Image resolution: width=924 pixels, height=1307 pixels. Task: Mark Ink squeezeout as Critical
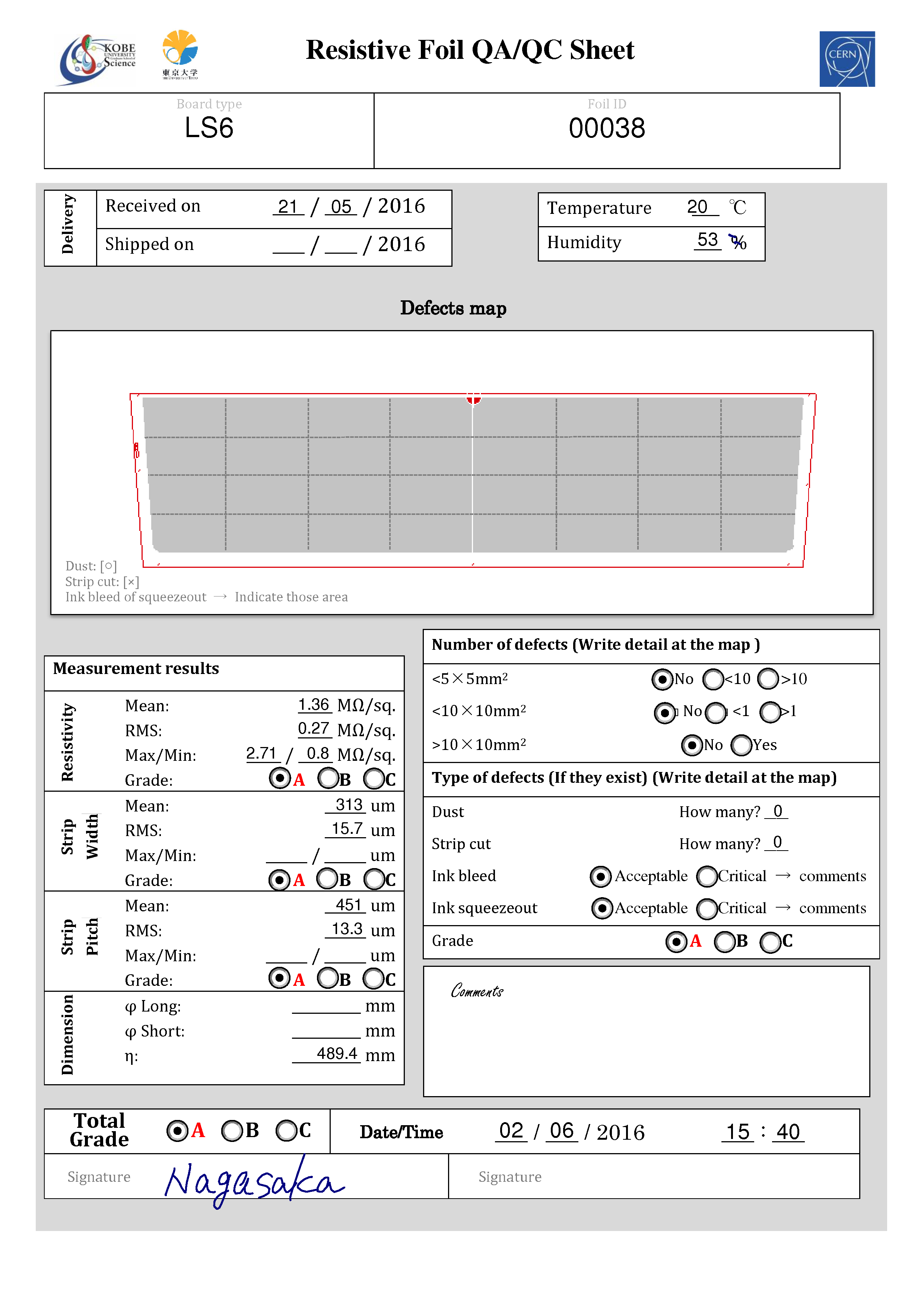pos(707,909)
